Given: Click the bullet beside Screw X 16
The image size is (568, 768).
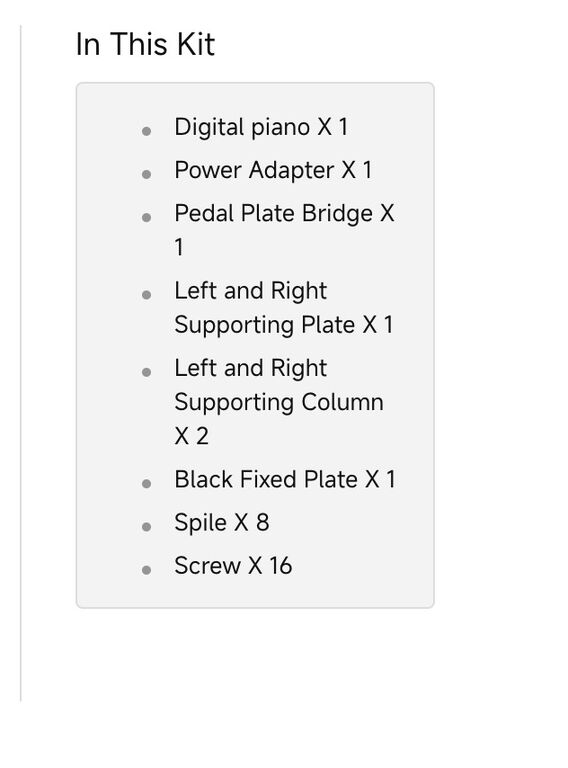Looking at the screenshot, I should [146, 570].
